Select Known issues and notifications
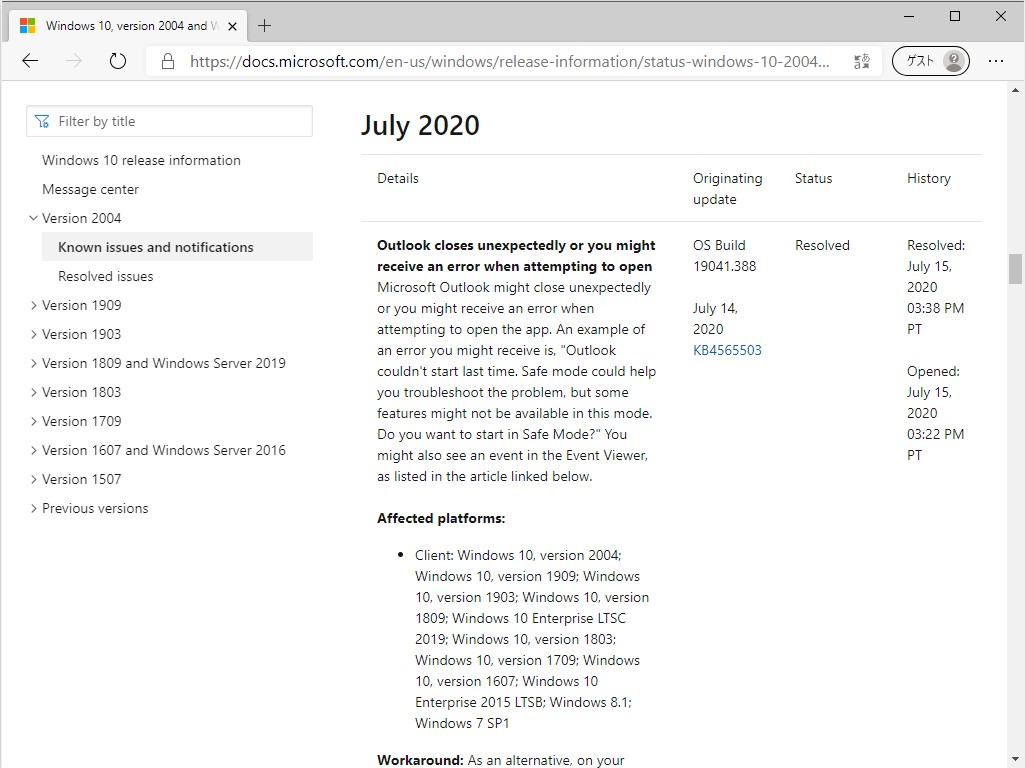Image resolution: width=1025 pixels, height=768 pixels. click(x=156, y=247)
